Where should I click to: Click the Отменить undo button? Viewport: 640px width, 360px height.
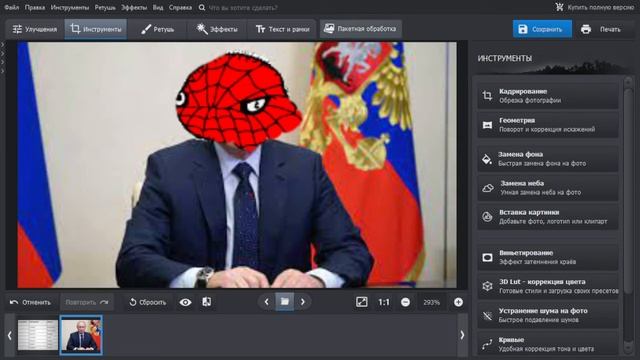(x=31, y=302)
